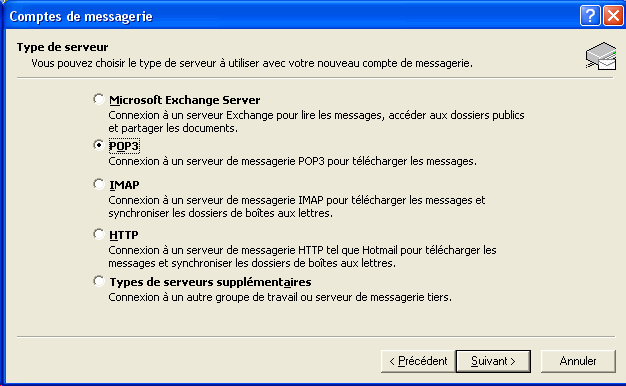Select the Microsoft Exchange Server radio button

pyautogui.click(x=99, y=99)
